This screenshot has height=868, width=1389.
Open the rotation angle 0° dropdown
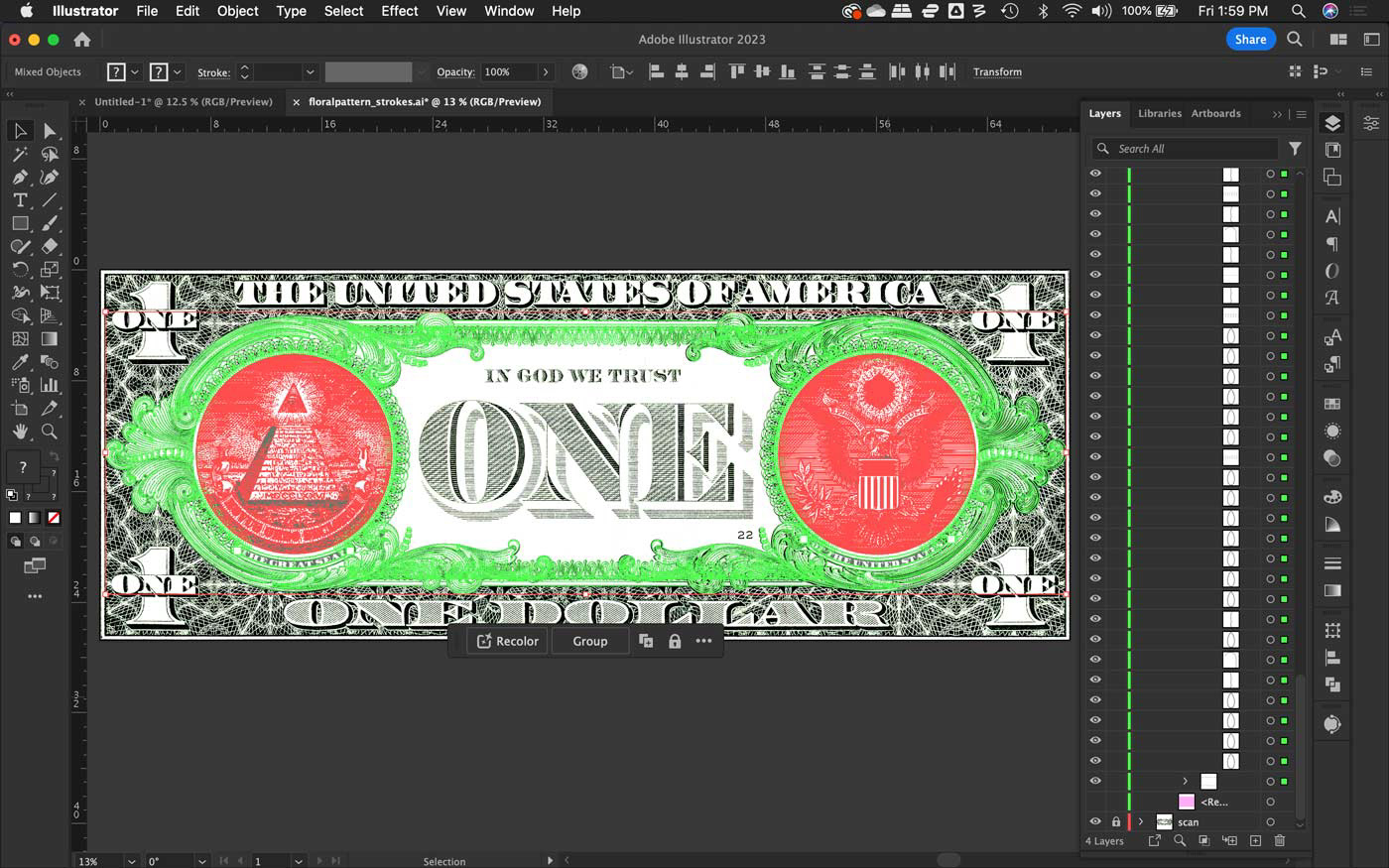coord(202,861)
